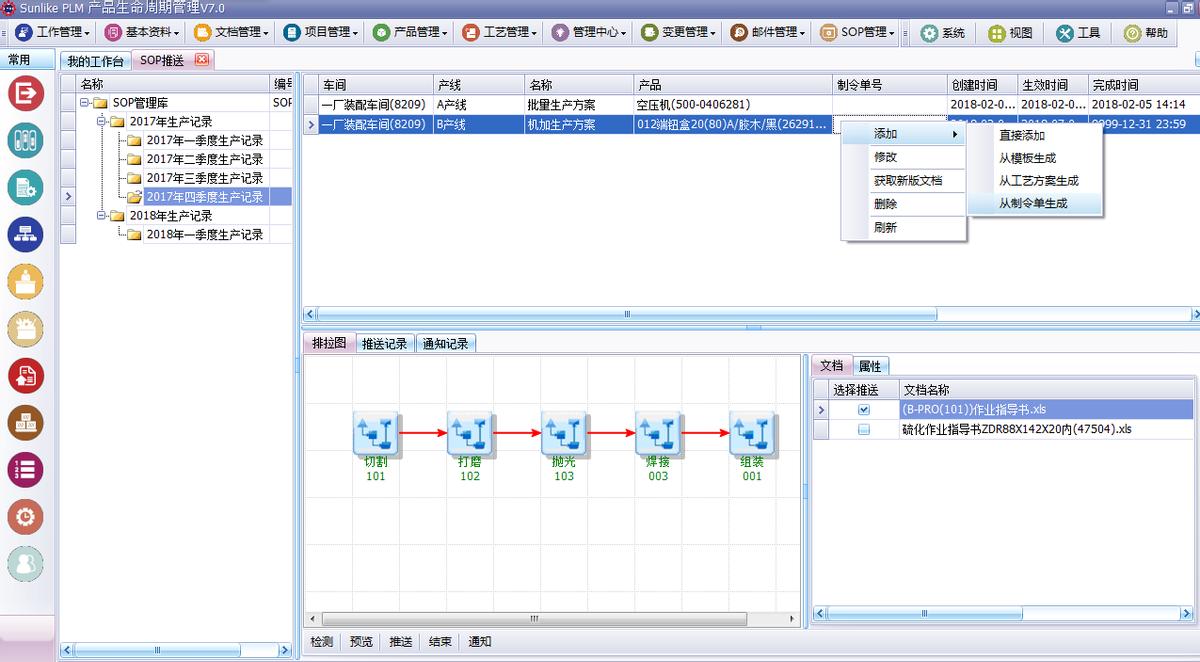This screenshot has width=1200, height=662.
Task: Select 2018年一季度生产记录 folder in tree
Action: point(204,235)
